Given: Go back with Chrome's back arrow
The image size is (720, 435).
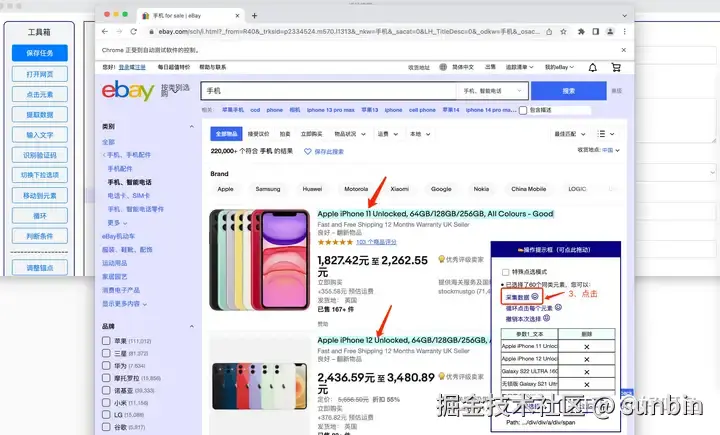Looking at the screenshot, I should click(105, 32).
